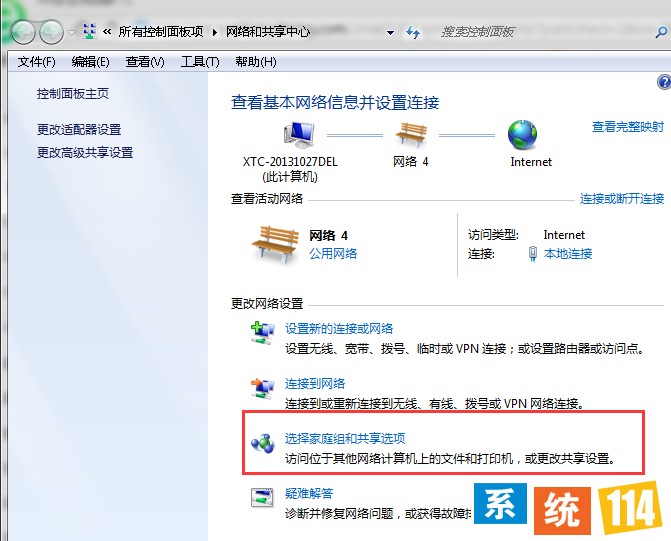Click this computer icon in network map
The width and height of the screenshot is (671, 541).
[299, 134]
